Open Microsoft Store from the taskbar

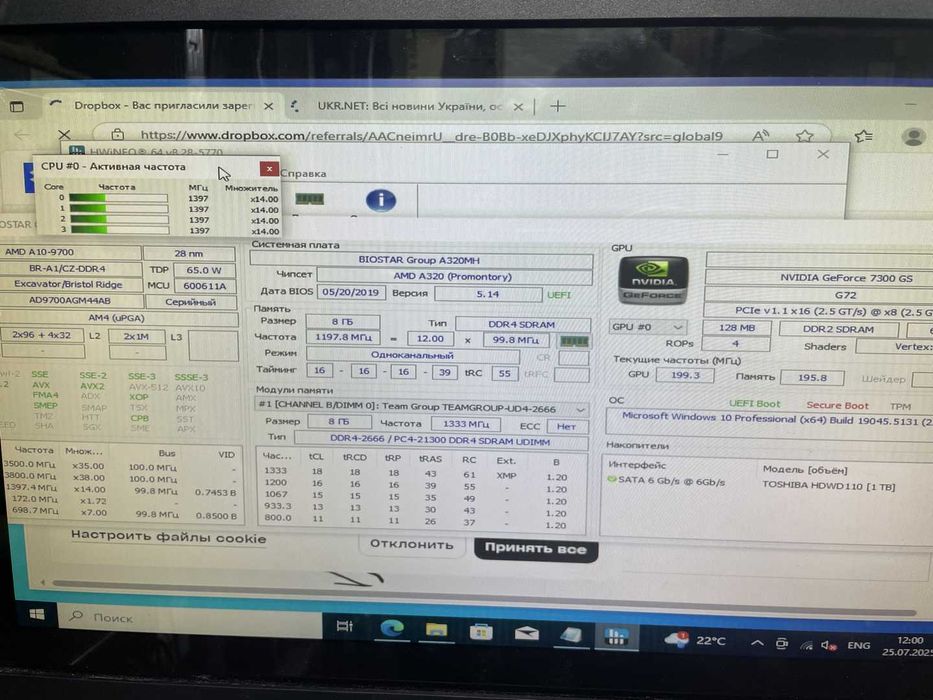pos(481,632)
